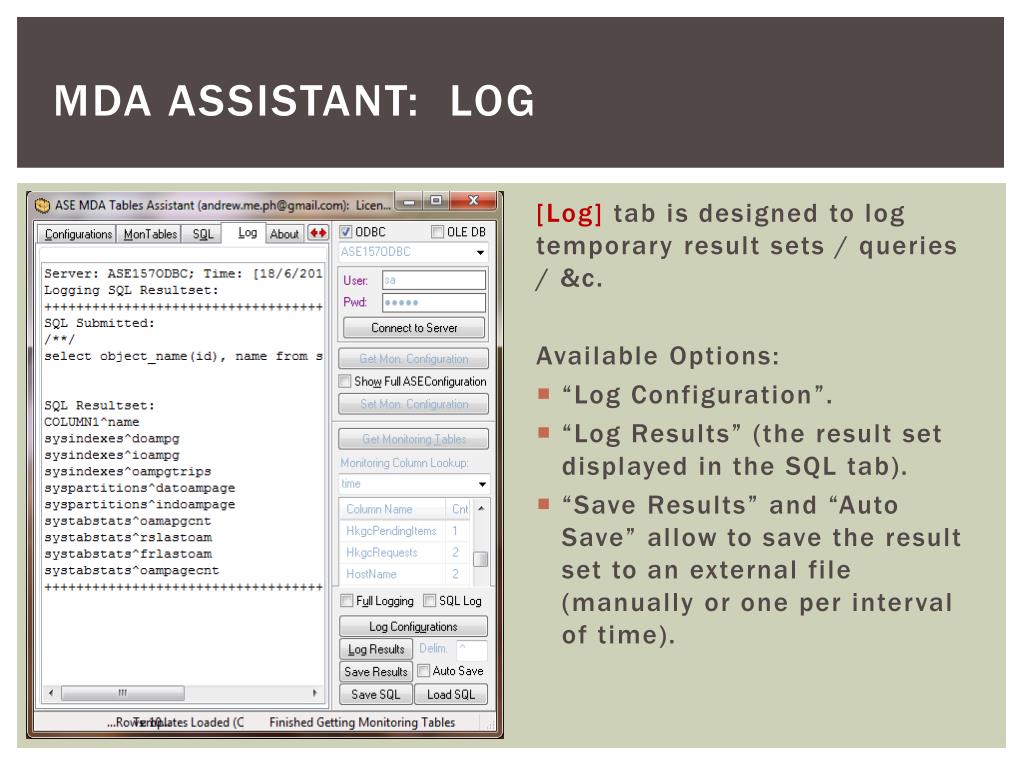This screenshot has width=1024, height=768.
Task: Select the HkgcPendingItems row
Action: click(406, 531)
